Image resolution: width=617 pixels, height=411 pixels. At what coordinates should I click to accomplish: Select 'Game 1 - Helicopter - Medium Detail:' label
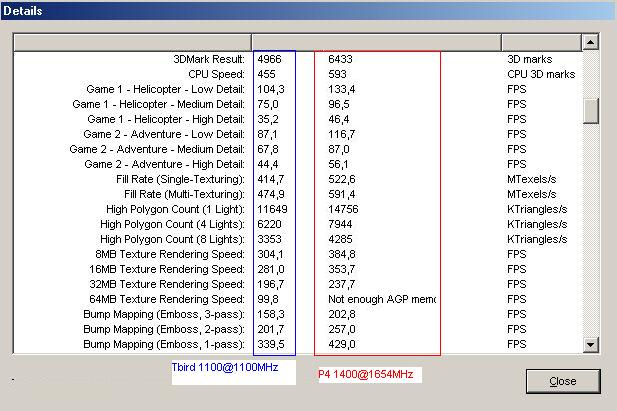click(158, 104)
